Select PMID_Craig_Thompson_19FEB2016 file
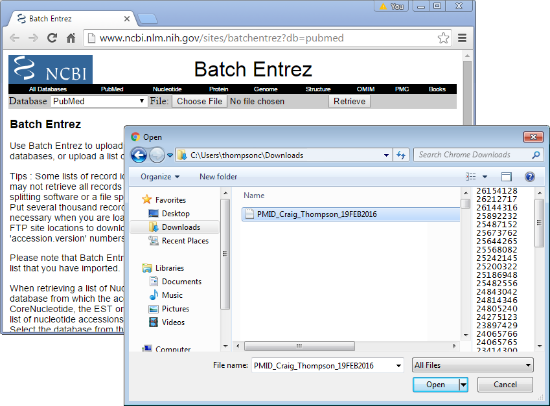The width and height of the screenshot is (550, 406). pyautogui.click(x=350, y=214)
